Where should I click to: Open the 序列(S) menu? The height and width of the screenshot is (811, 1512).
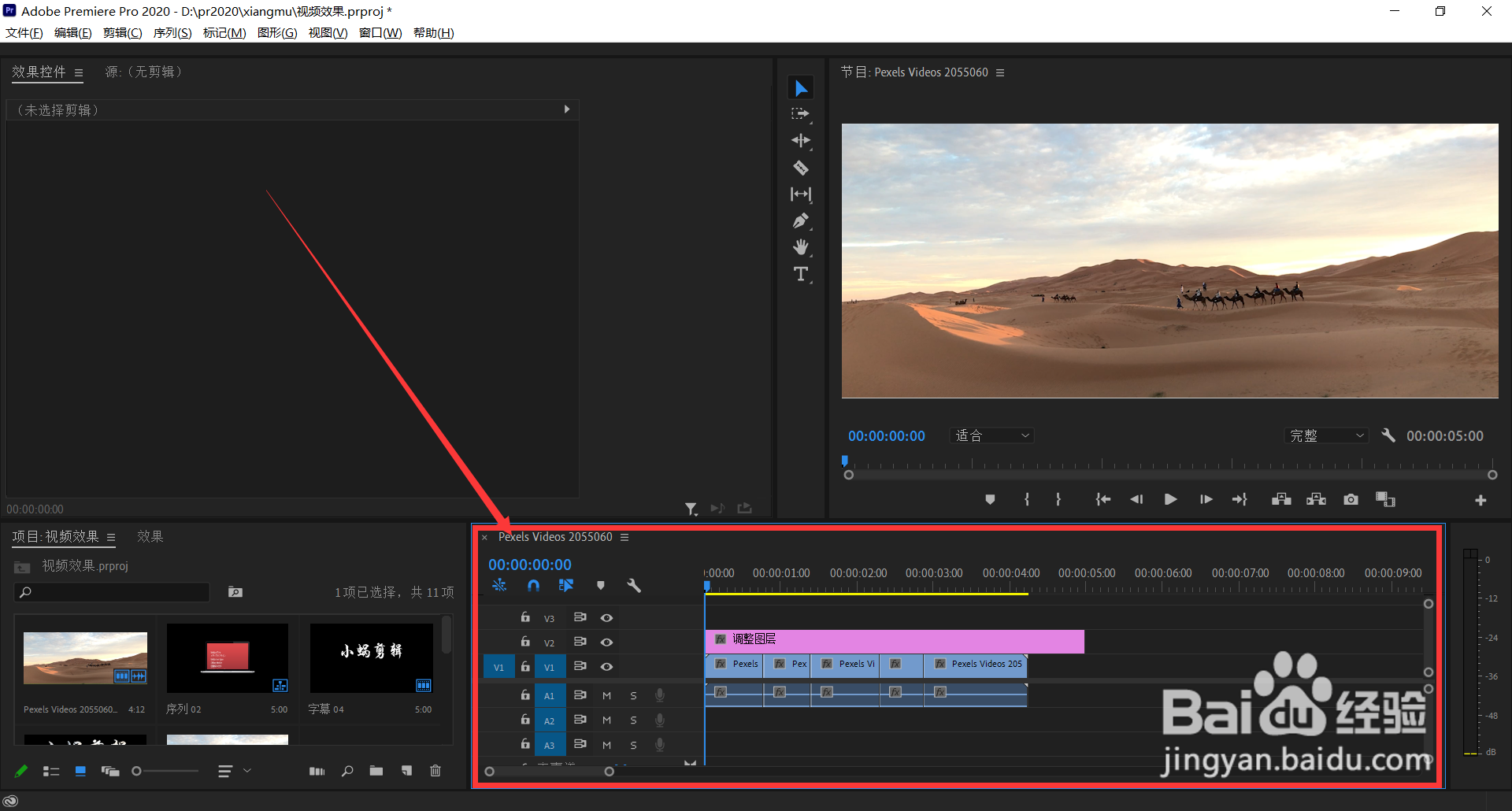172,33
